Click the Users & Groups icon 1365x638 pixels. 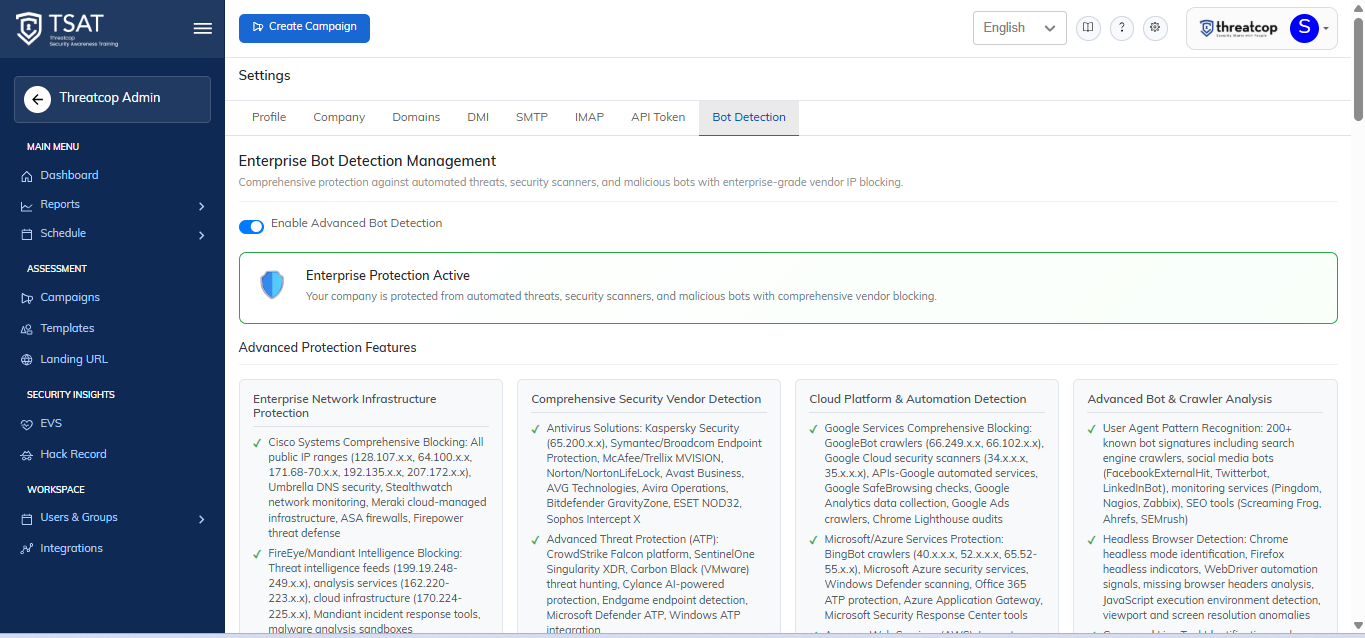pyautogui.click(x=27, y=518)
